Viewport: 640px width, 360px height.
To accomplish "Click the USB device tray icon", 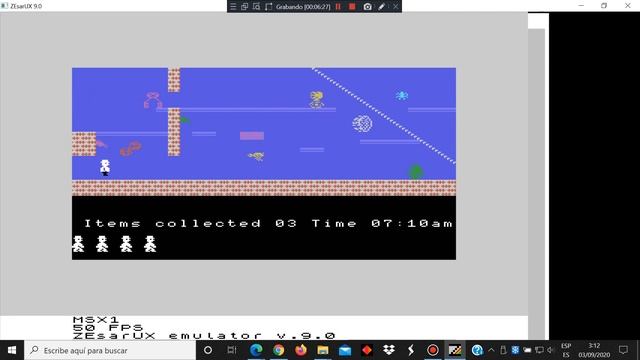I will tap(503, 350).
